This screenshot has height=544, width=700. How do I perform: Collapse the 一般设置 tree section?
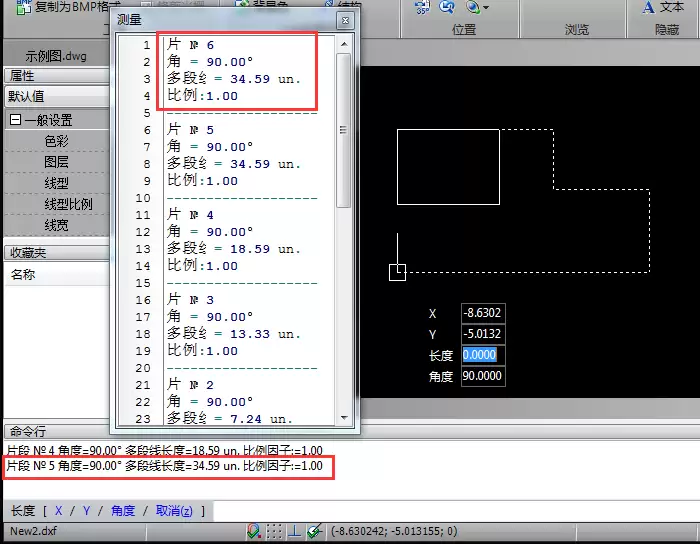[x=15, y=120]
